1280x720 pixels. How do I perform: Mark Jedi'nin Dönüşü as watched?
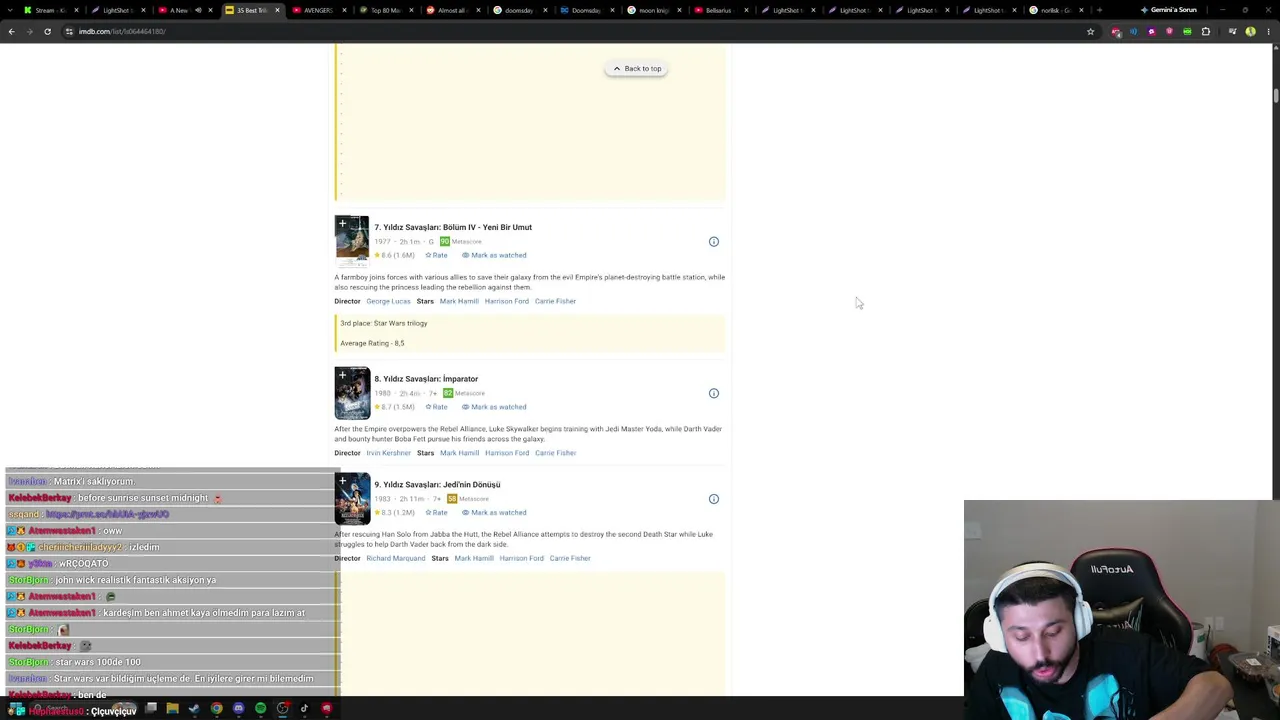click(x=494, y=513)
